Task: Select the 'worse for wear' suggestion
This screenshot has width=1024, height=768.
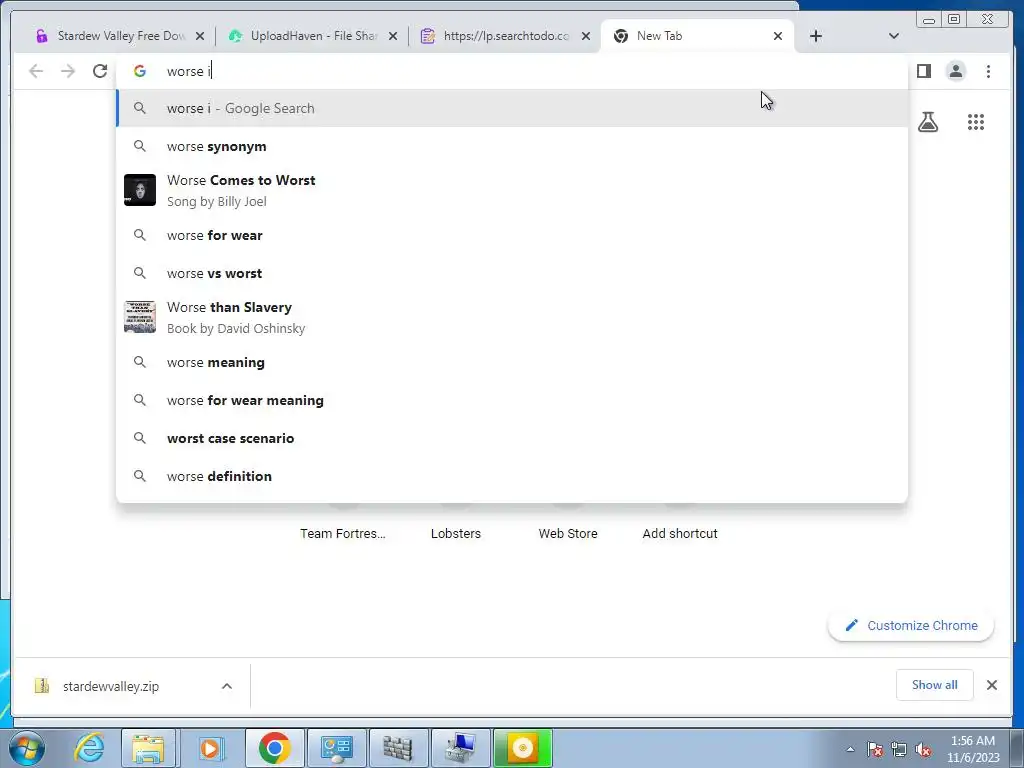Action: tap(512, 235)
